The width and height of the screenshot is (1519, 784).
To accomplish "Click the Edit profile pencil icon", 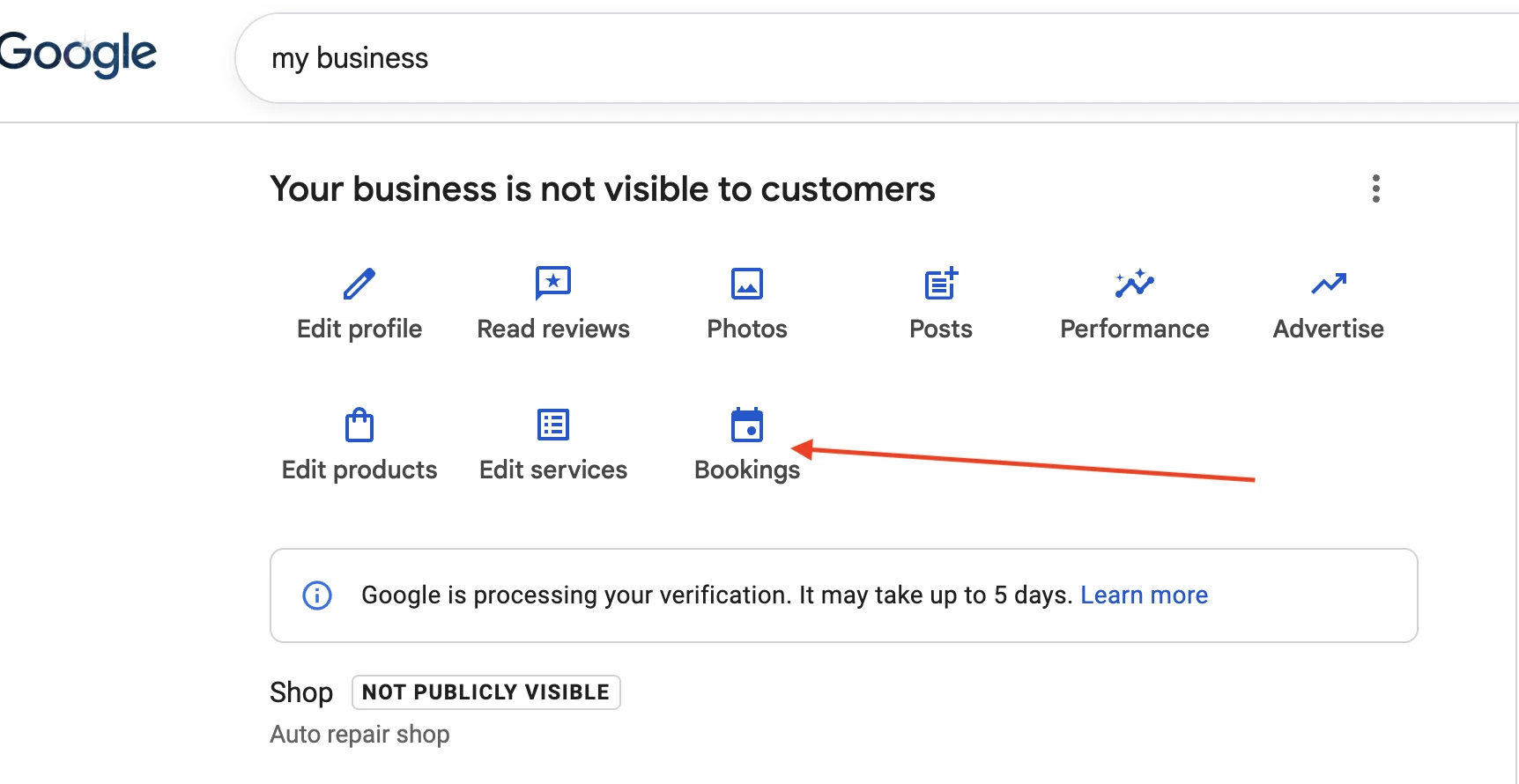I will (x=359, y=284).
